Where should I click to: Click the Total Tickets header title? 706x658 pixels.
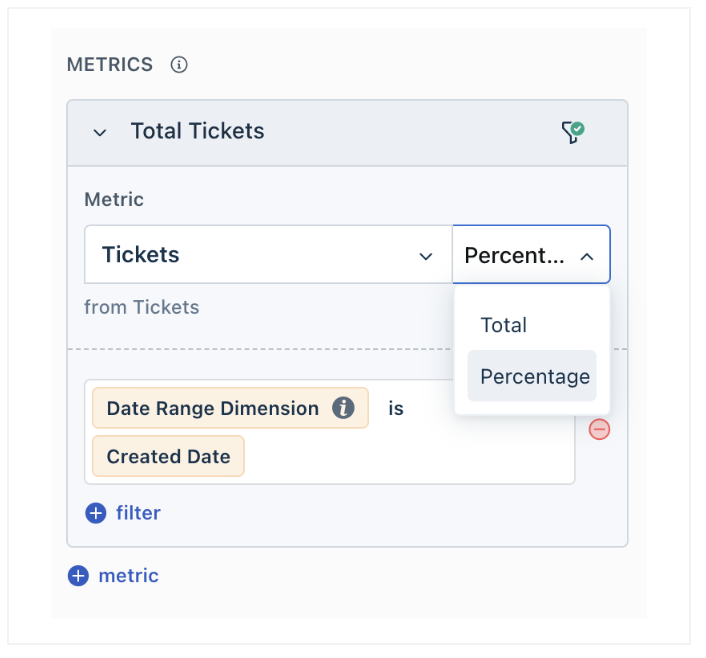(197, 131)
